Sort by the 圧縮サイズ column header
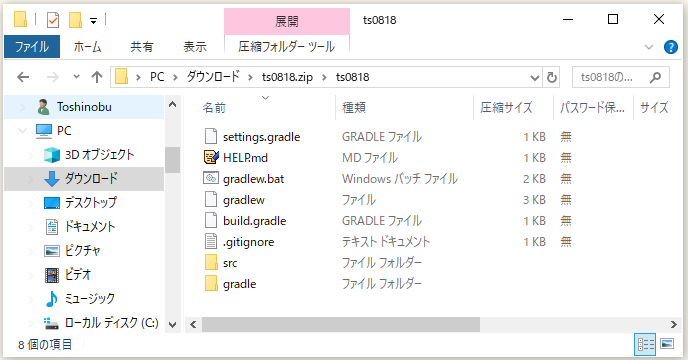 click(x=506, y=108)
